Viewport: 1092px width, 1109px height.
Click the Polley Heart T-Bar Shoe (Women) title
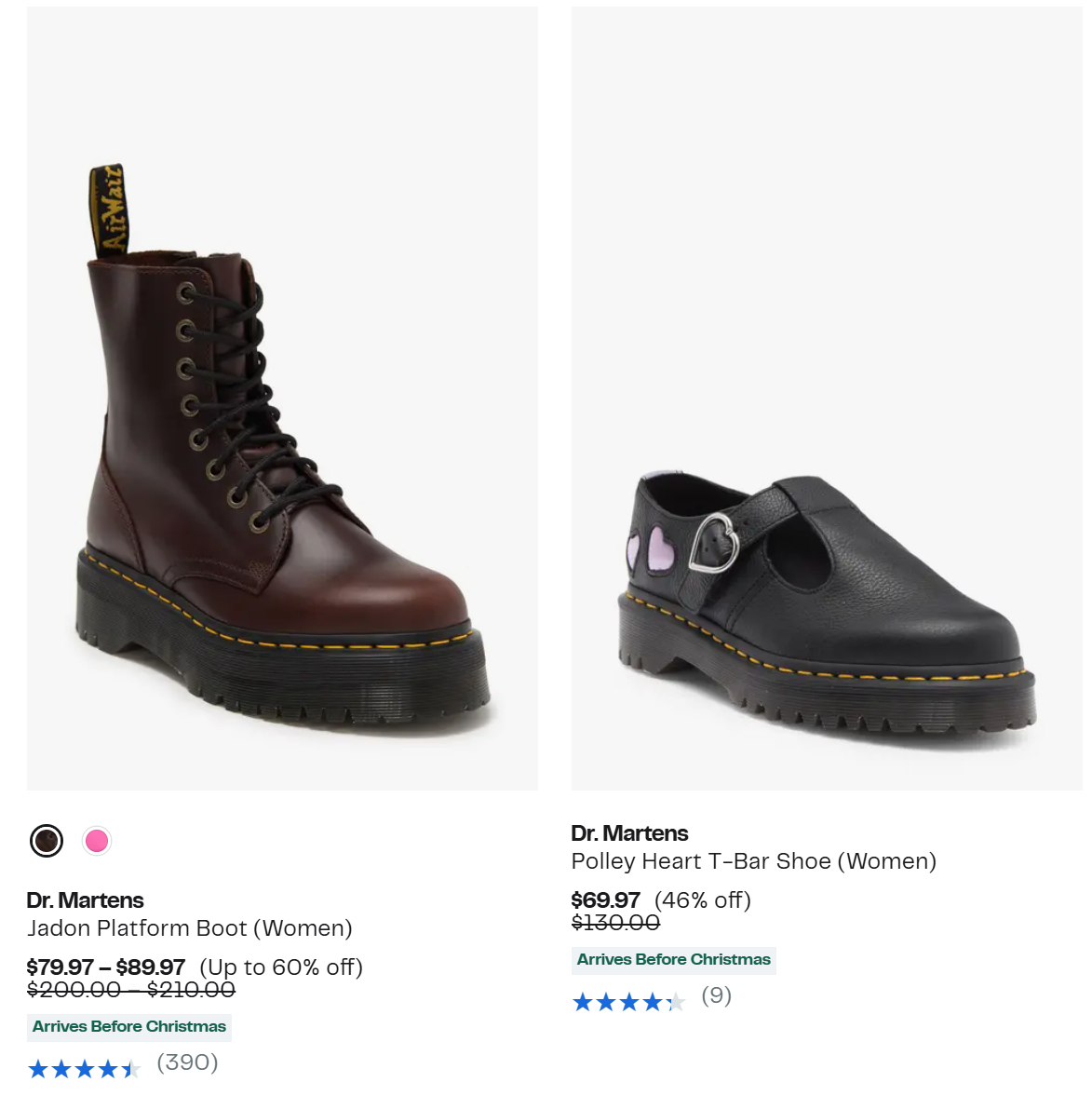tap(754, 860)
